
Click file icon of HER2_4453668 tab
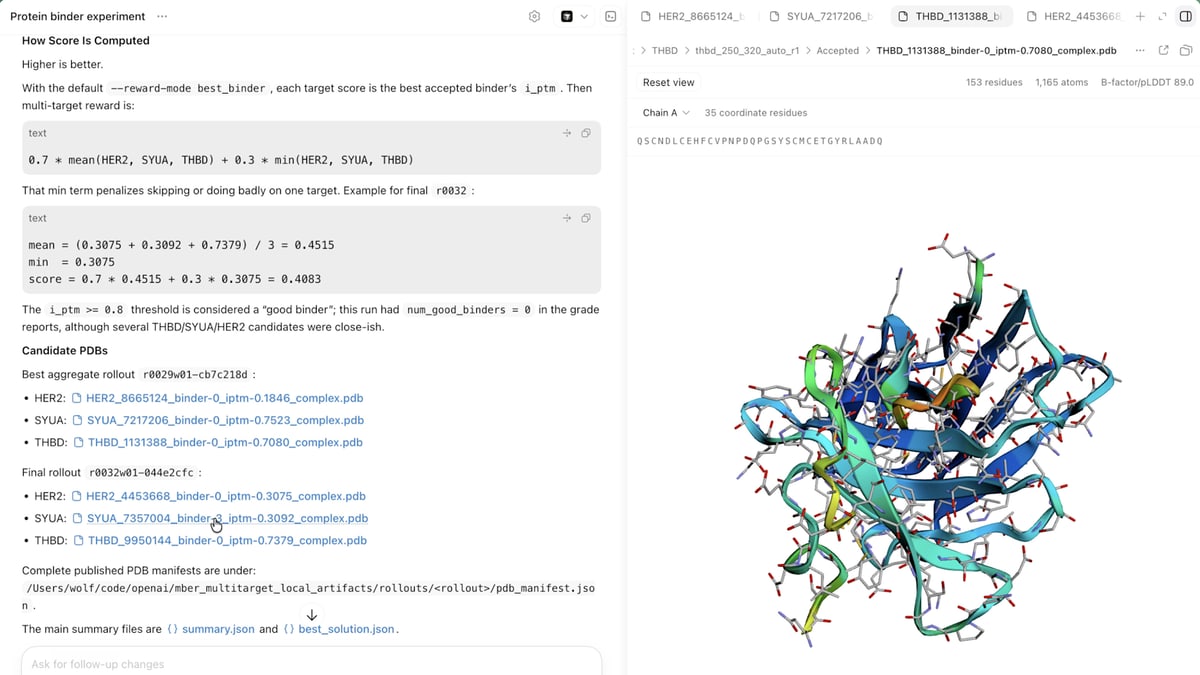[x=1032, y=17]
